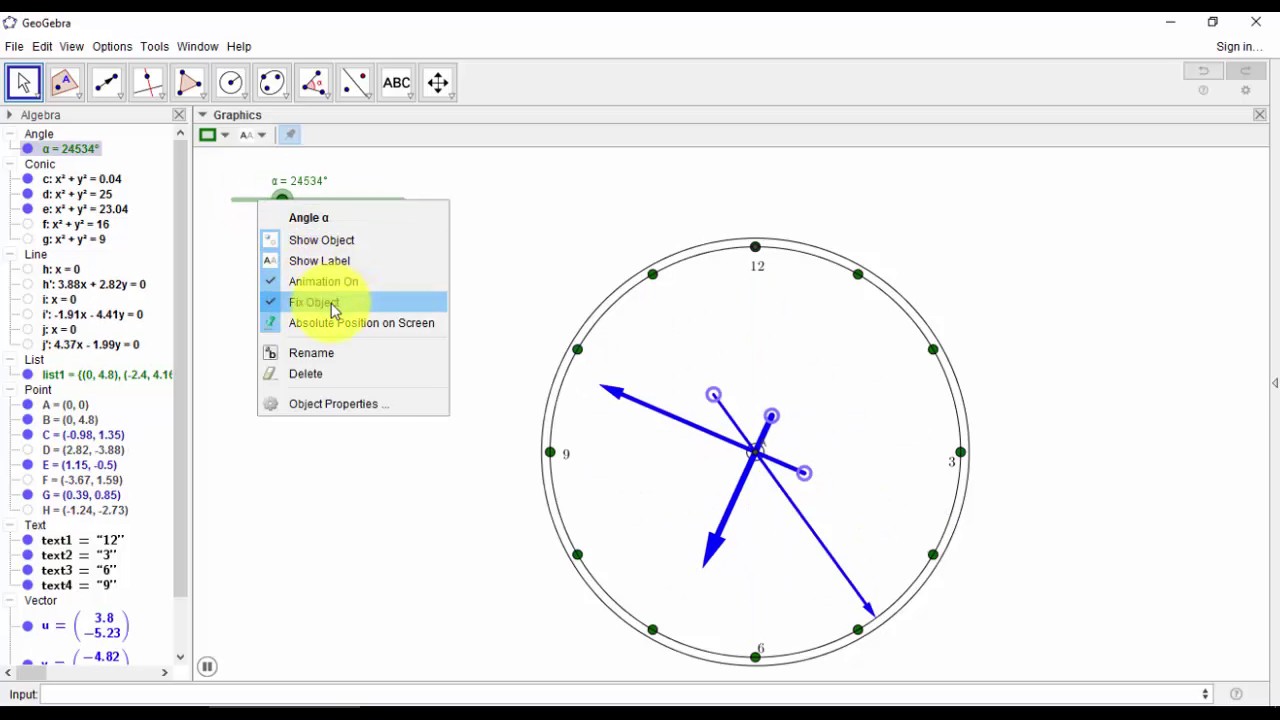This screenshot has height=720, width=1280.
Task: Toggle visibility of conic d
Action: [x=28, y=194]
